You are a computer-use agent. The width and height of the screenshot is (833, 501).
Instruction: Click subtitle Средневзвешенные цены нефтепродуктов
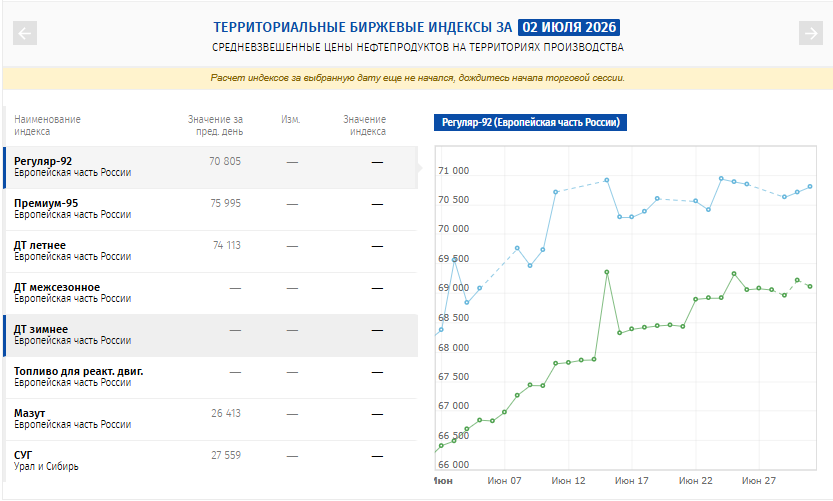(418, 47)
